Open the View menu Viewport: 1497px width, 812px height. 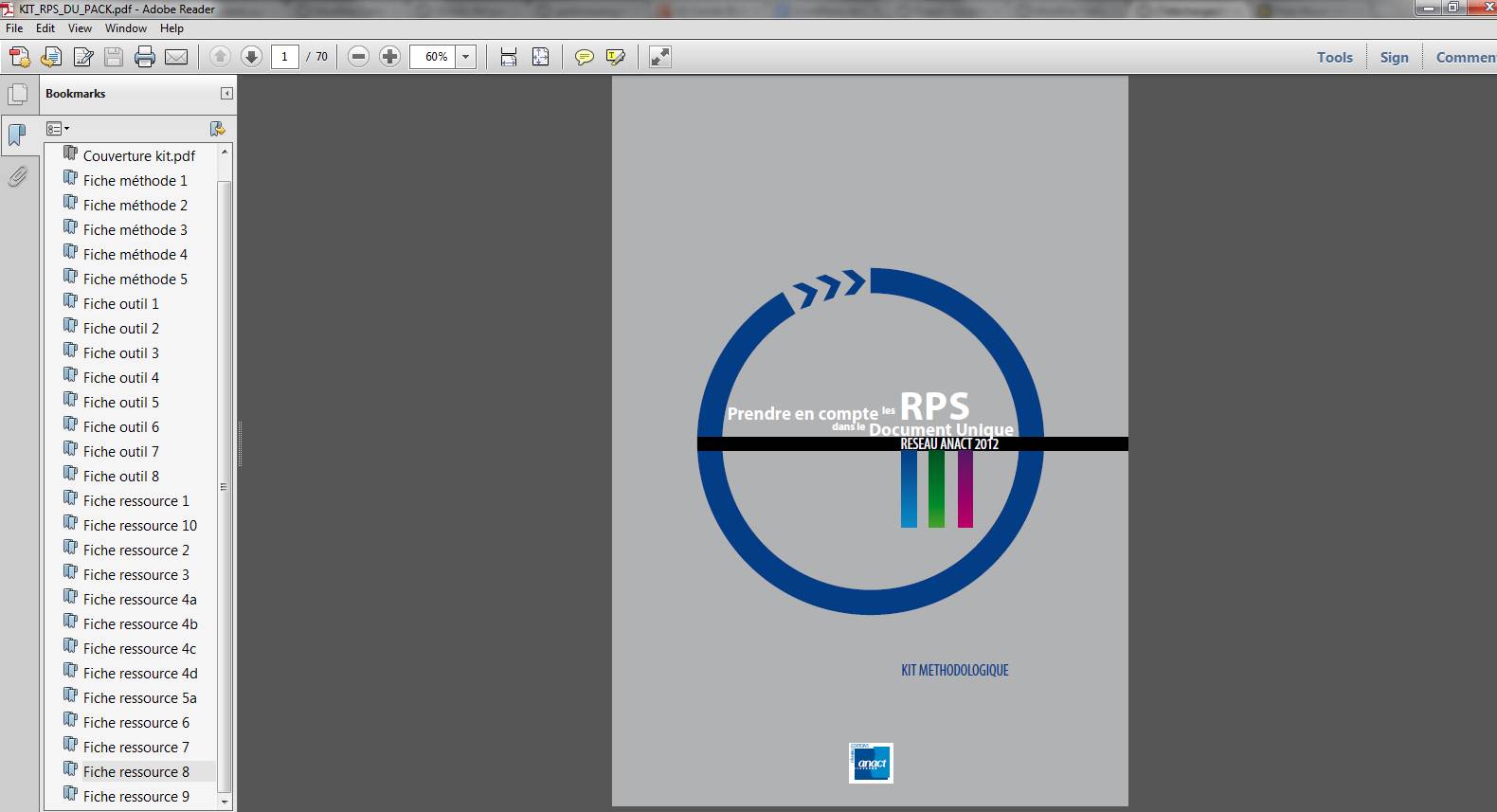(x=80, y=28)
